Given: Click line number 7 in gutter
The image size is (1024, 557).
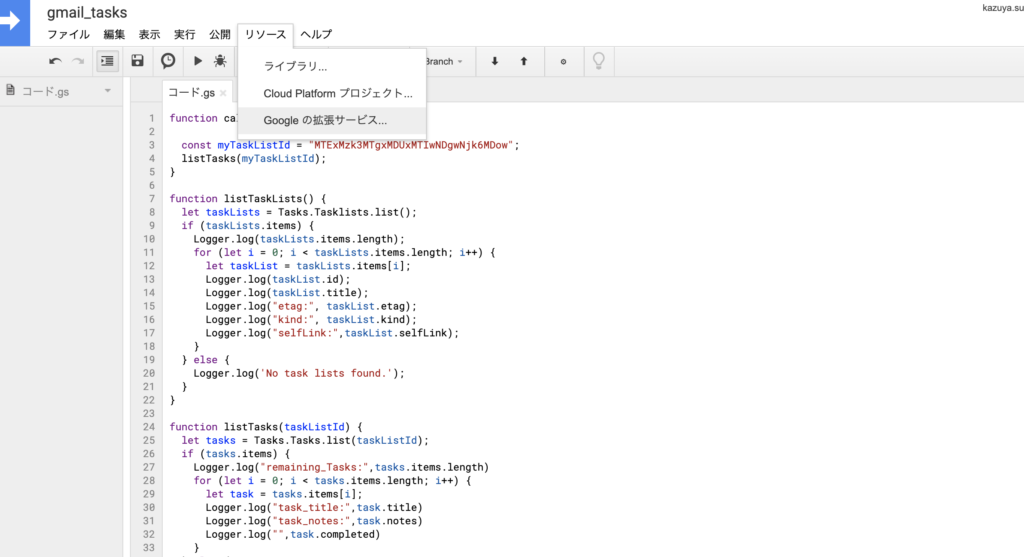Looking at the screenshot, I should (152, 199).
